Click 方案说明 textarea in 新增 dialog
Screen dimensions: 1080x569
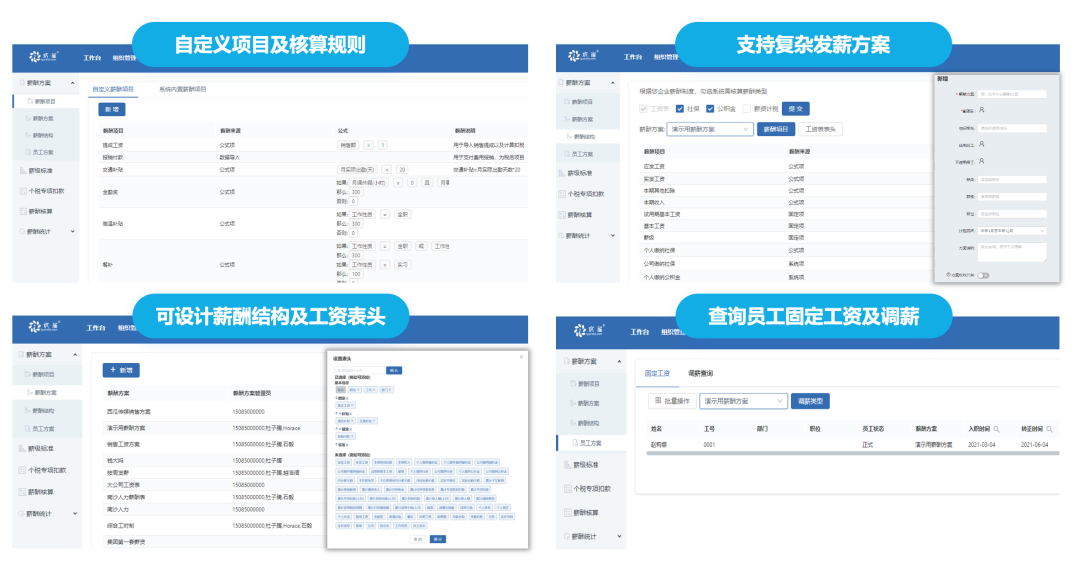1012,251
